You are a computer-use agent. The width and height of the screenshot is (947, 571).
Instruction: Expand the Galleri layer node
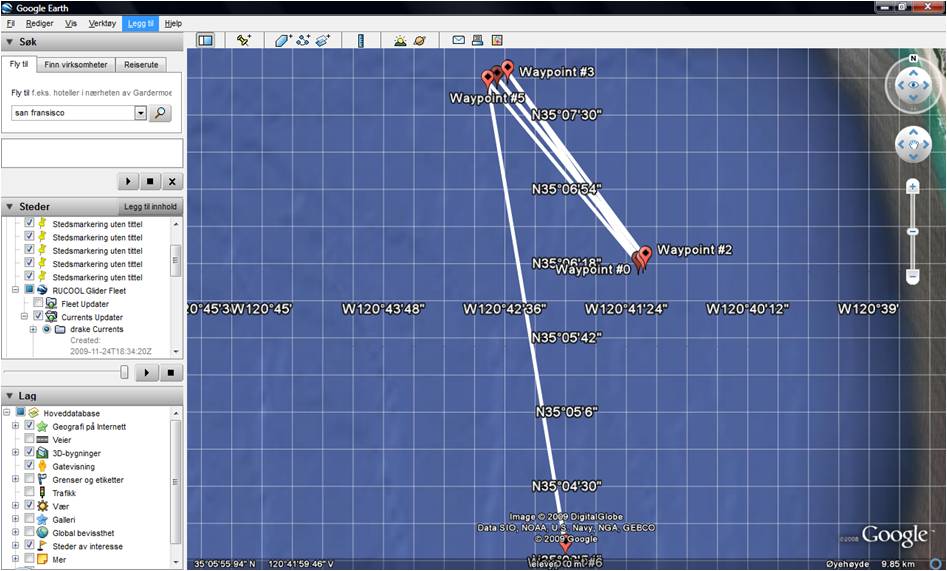pos(16,519)
